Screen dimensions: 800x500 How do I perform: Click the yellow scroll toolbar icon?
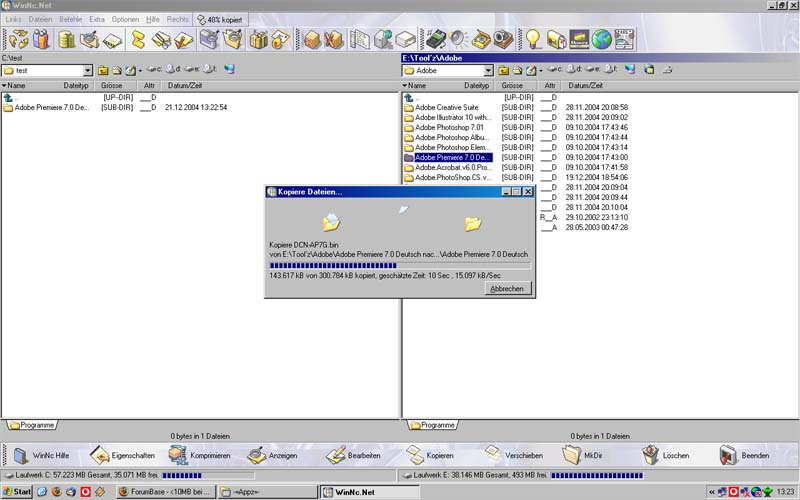[138, 39]
